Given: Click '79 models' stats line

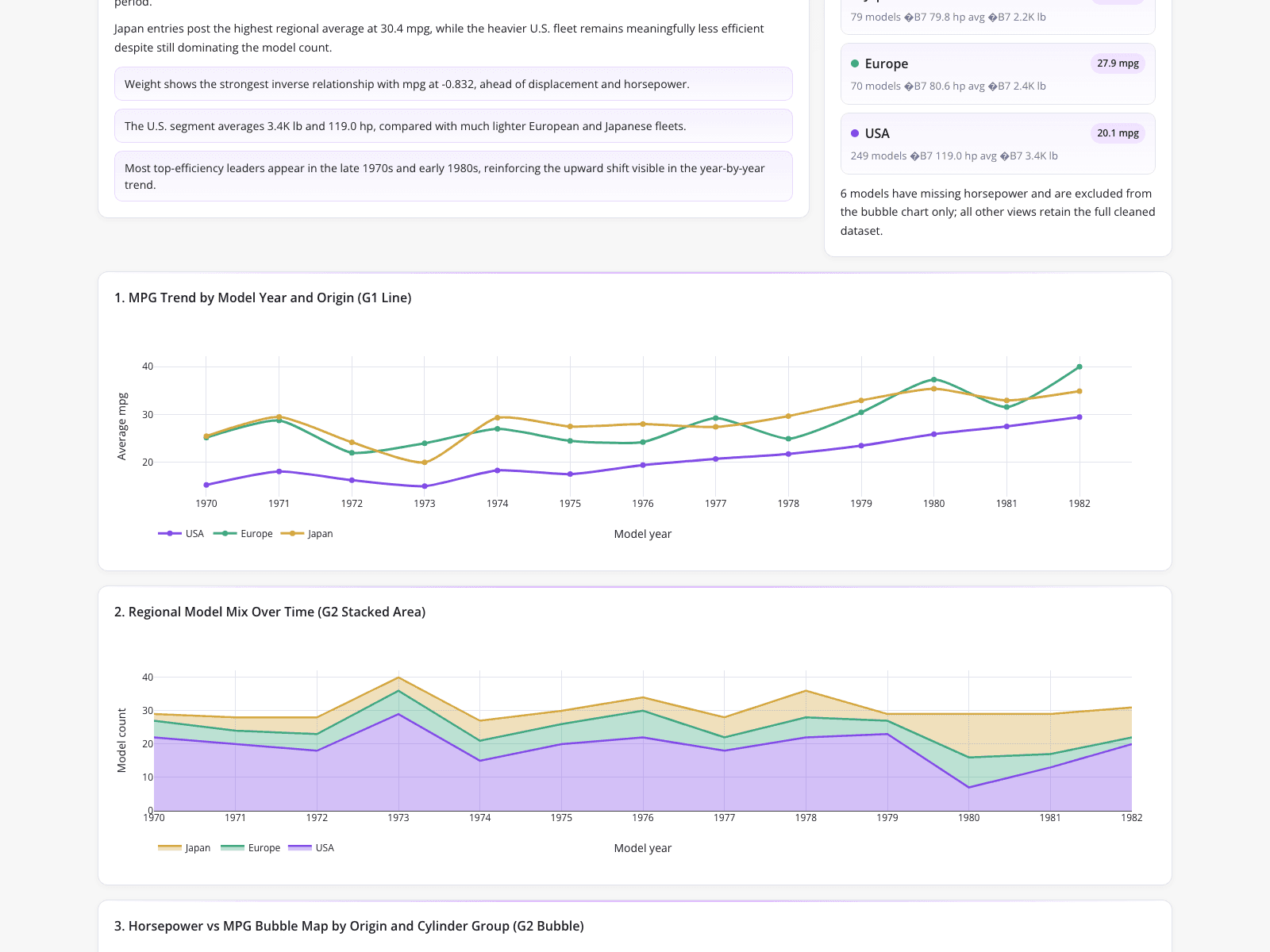Looking at the screenshot, I should [x=949, y=17].
